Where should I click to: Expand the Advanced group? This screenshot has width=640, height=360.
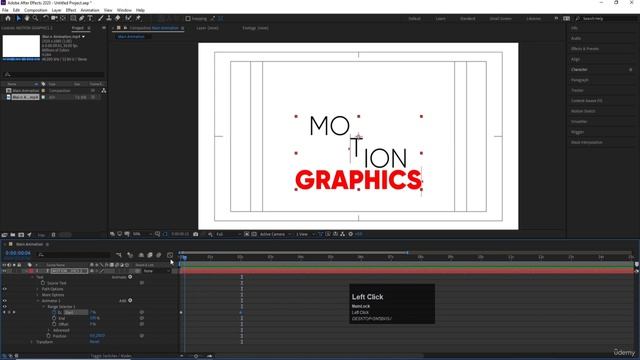49,330
